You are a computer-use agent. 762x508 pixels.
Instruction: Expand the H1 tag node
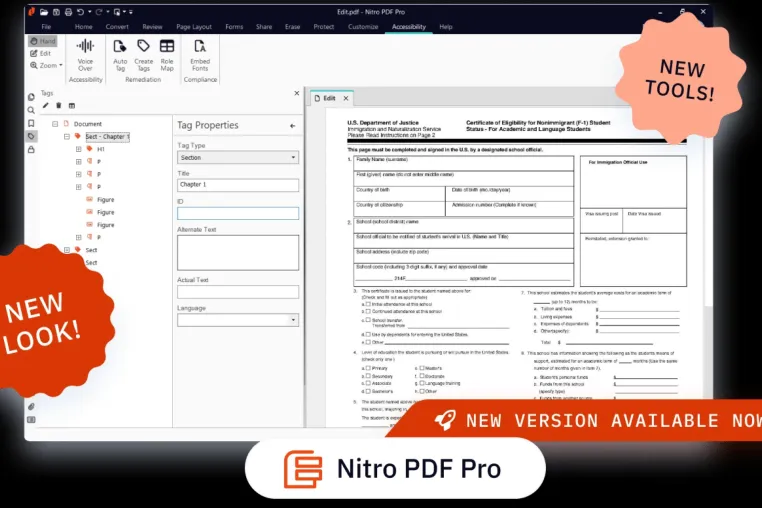(x=78, y=149)
